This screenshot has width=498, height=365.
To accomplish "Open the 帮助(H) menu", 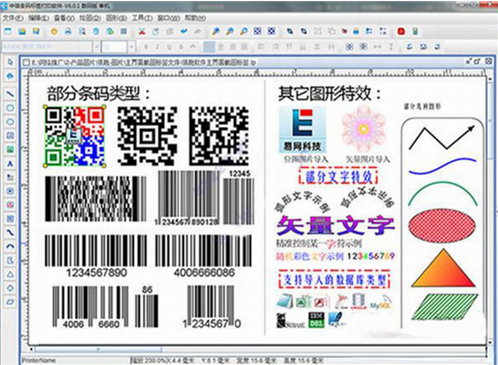I will point(195,18).
